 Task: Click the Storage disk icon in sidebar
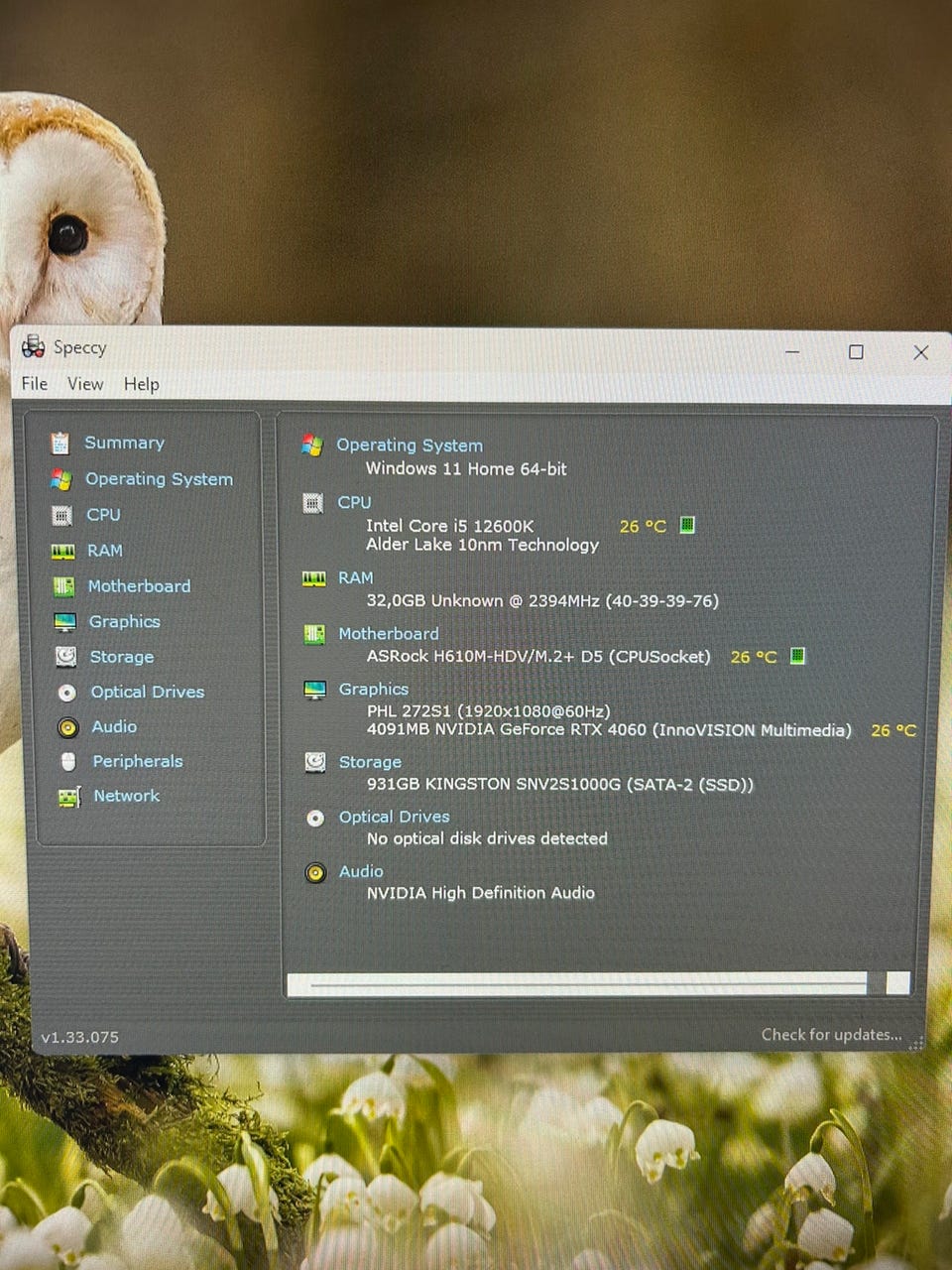[x=65, y=657]
